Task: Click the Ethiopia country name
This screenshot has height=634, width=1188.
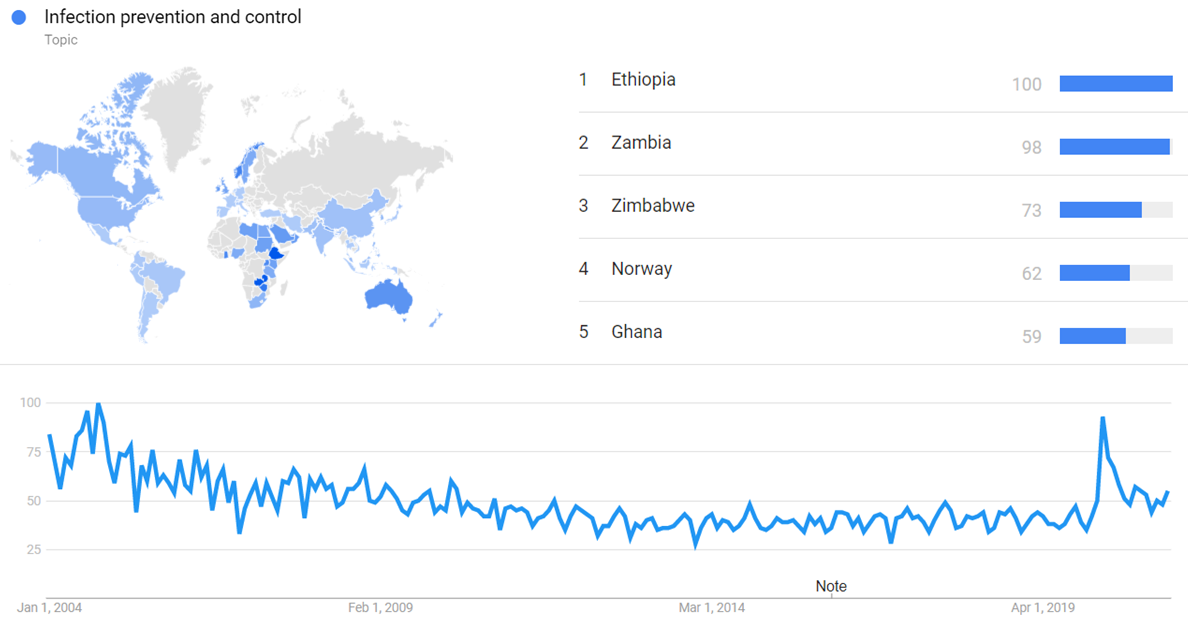Action: coord(643,80)
